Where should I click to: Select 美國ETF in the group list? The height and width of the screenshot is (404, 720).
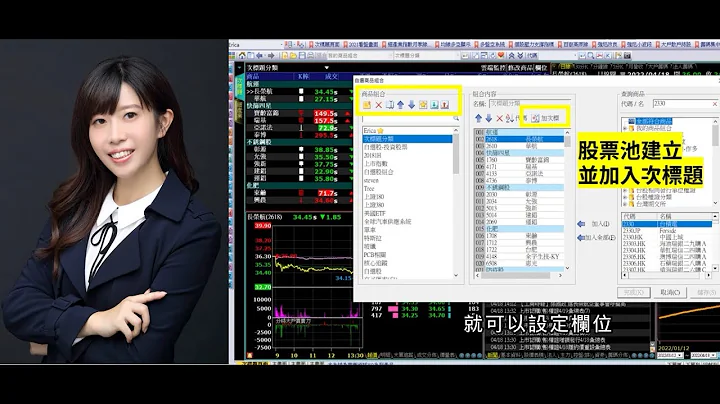pyautogui.click(x=407, y=213)
